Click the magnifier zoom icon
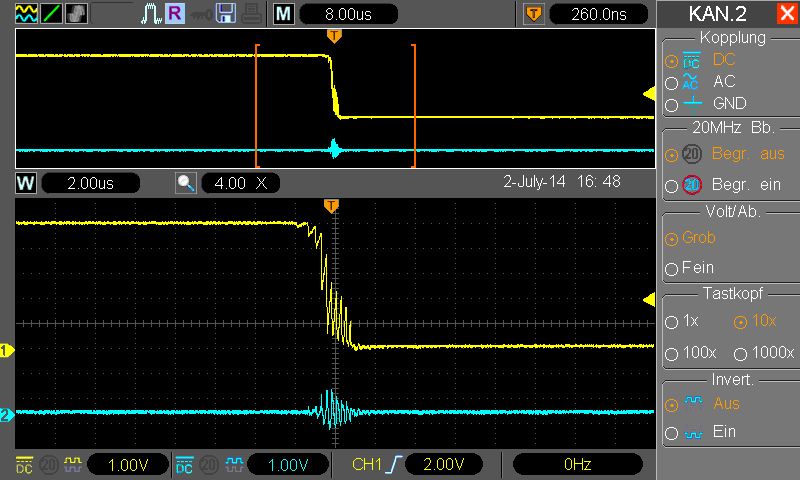 pos(186,183)
